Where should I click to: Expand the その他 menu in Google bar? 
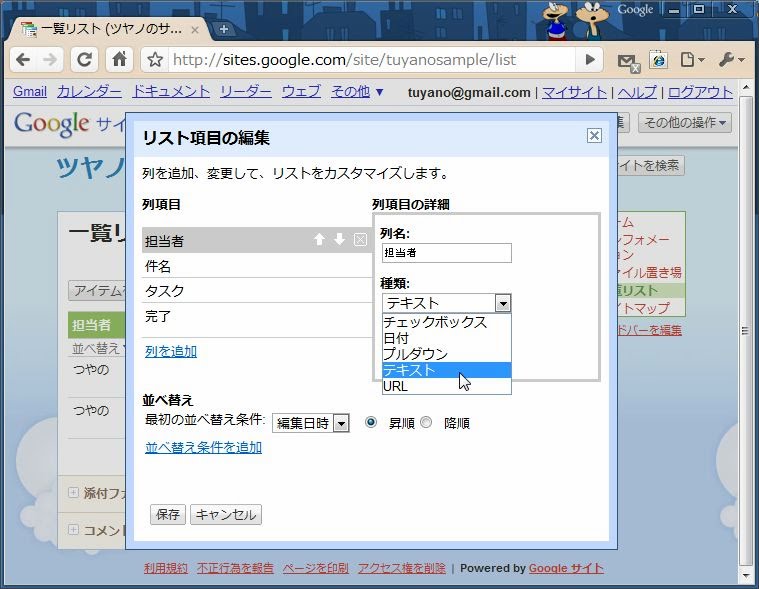[357, 92]
